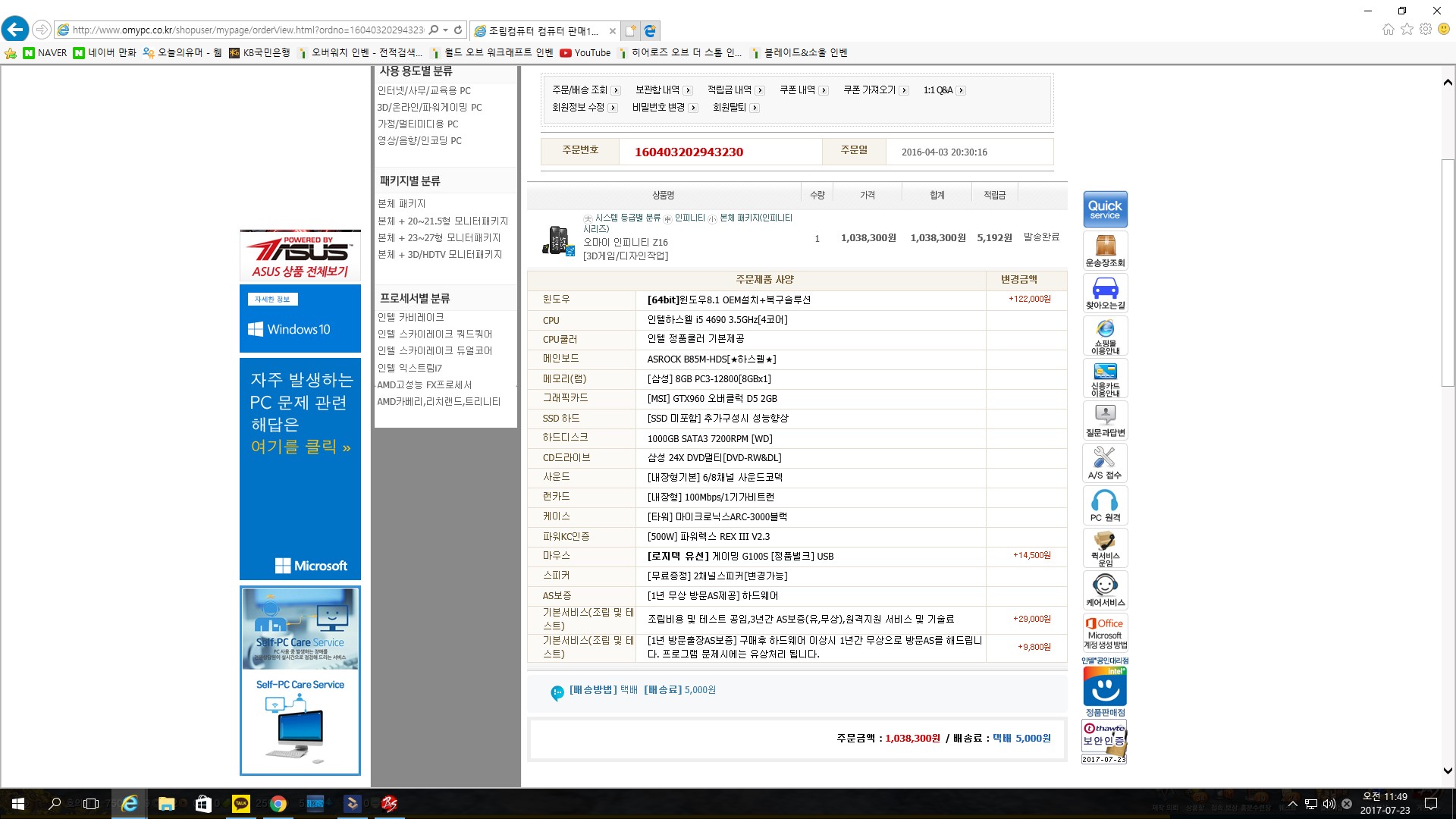Image resolution: width=1456 pixels, height=819 pixels.
Task: Click scrollbar down arrow
Action: click(1448, 770)
